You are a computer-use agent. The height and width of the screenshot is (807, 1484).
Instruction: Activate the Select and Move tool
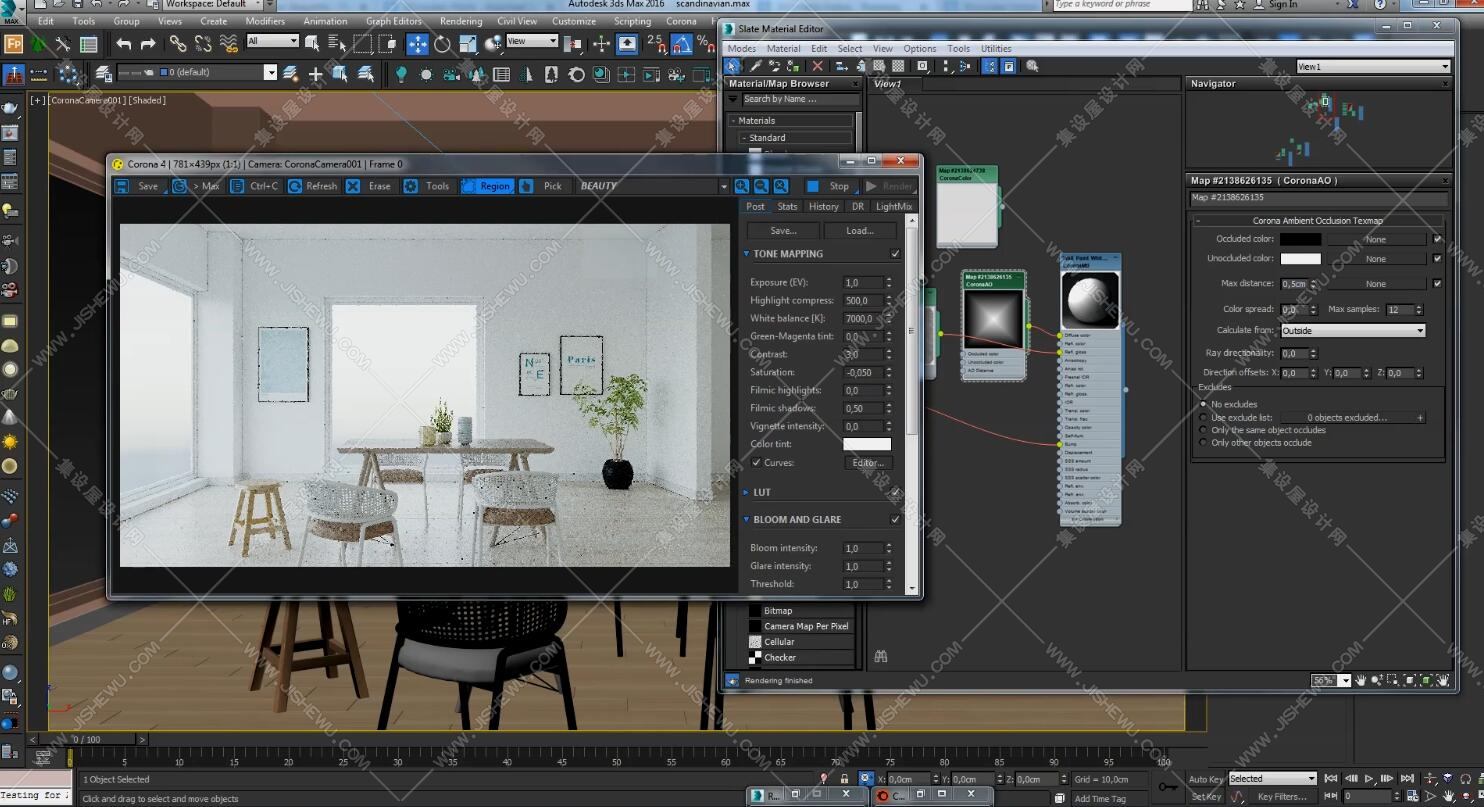tap(417, 44)
